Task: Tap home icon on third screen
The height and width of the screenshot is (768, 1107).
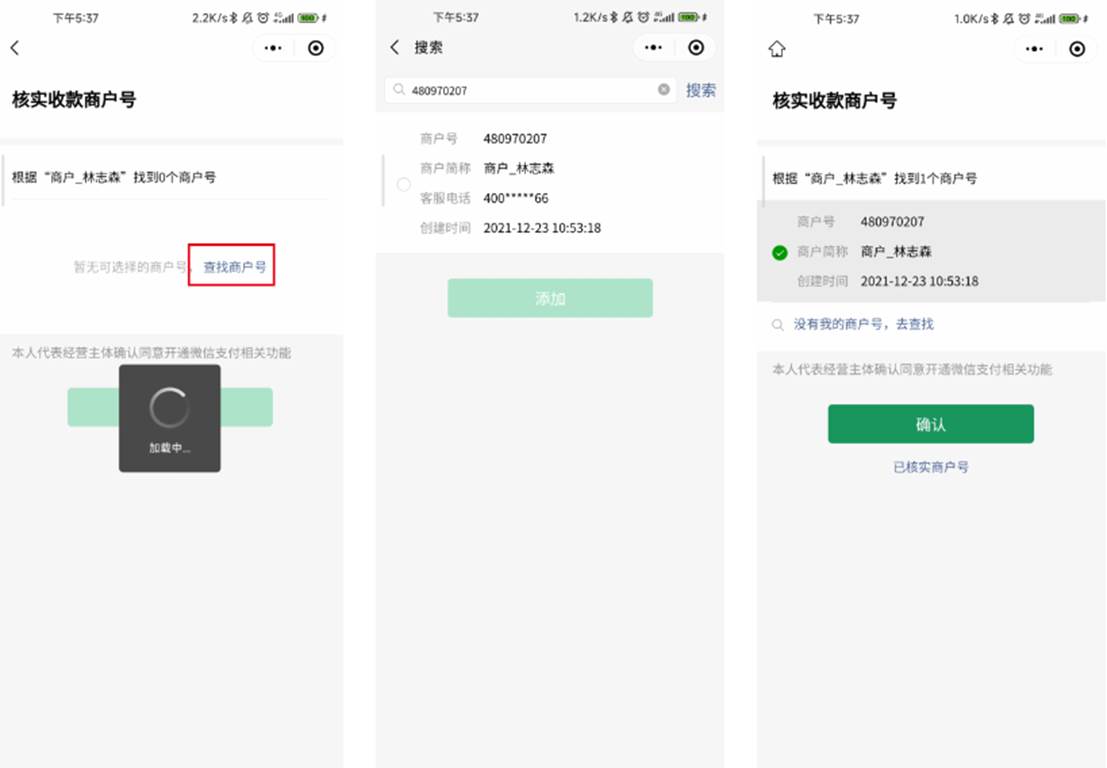Action: (x=777, y=49)
